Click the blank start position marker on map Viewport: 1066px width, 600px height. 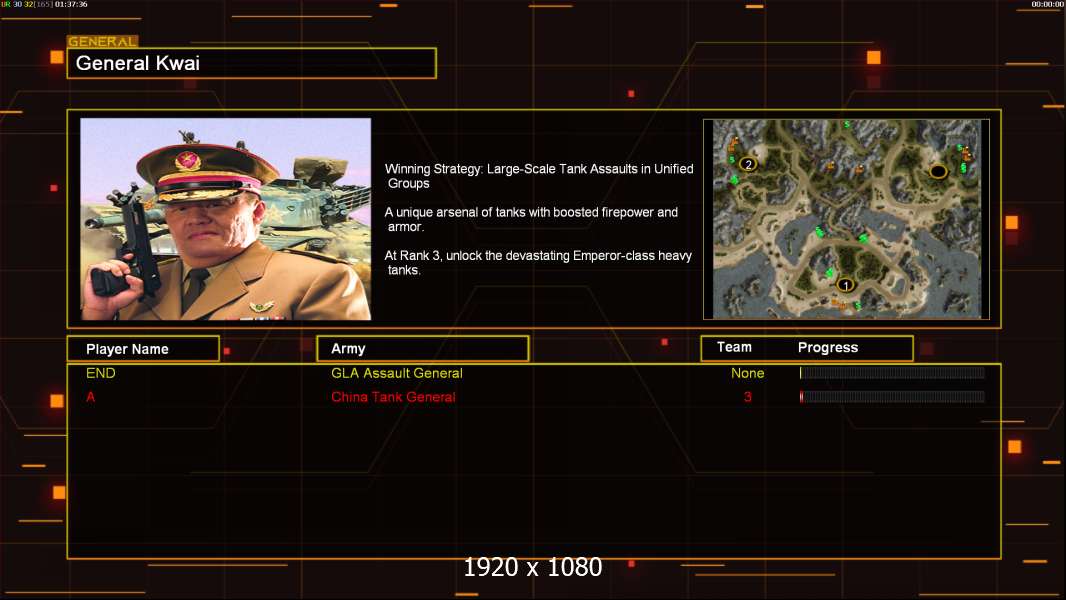(938, 171)
